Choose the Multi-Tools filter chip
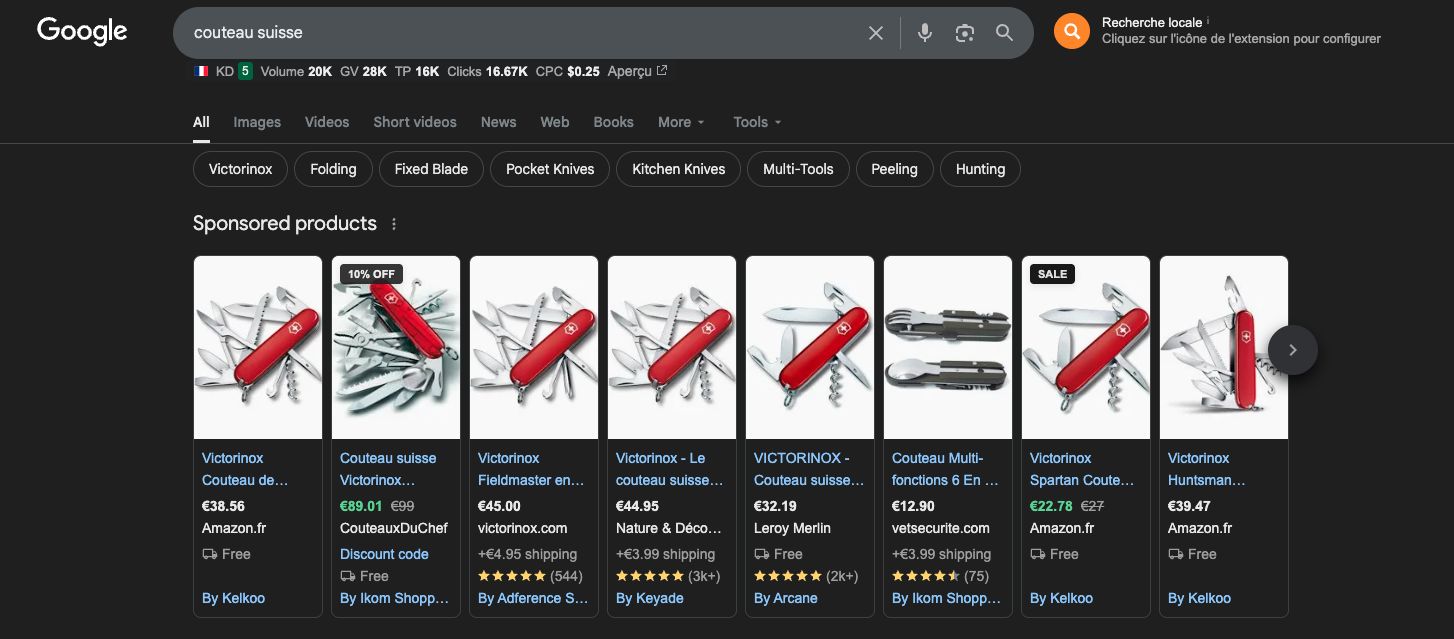The height and width of the screenshot is (639, 1454). pyautogui.click(x=798, y=169)
